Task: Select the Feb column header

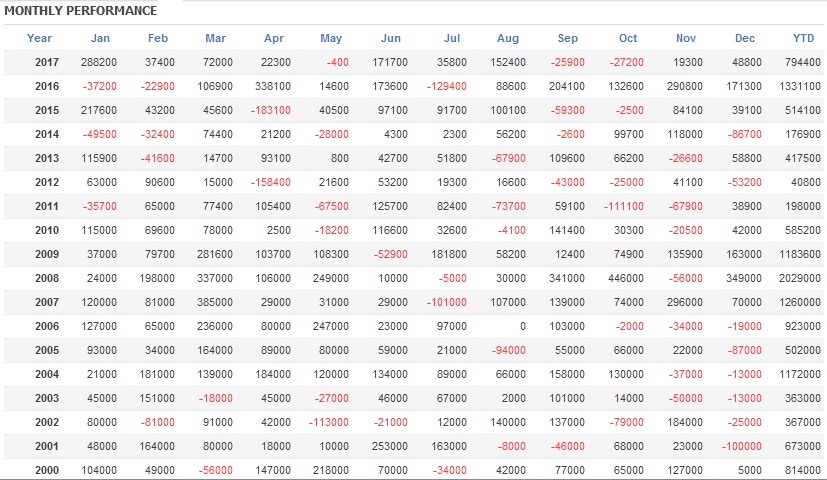Action: [x=158, y=39]
